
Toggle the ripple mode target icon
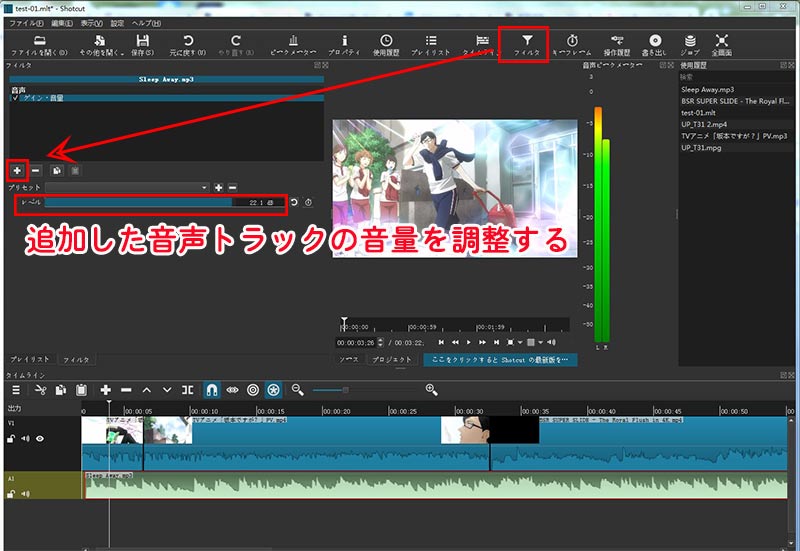coord(253,390)
